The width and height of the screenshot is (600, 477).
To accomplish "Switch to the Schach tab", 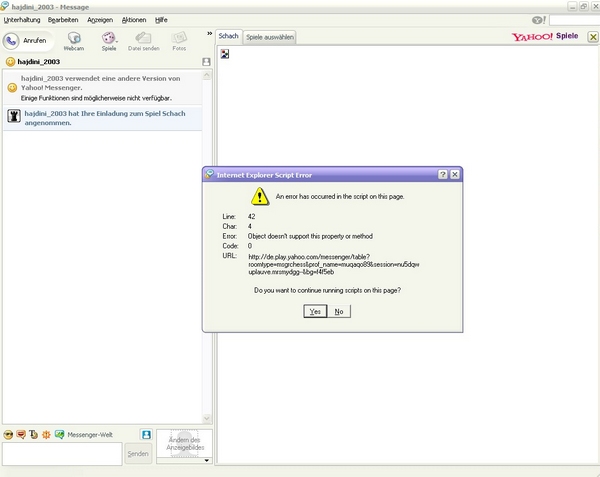I will tap(228, 36).
